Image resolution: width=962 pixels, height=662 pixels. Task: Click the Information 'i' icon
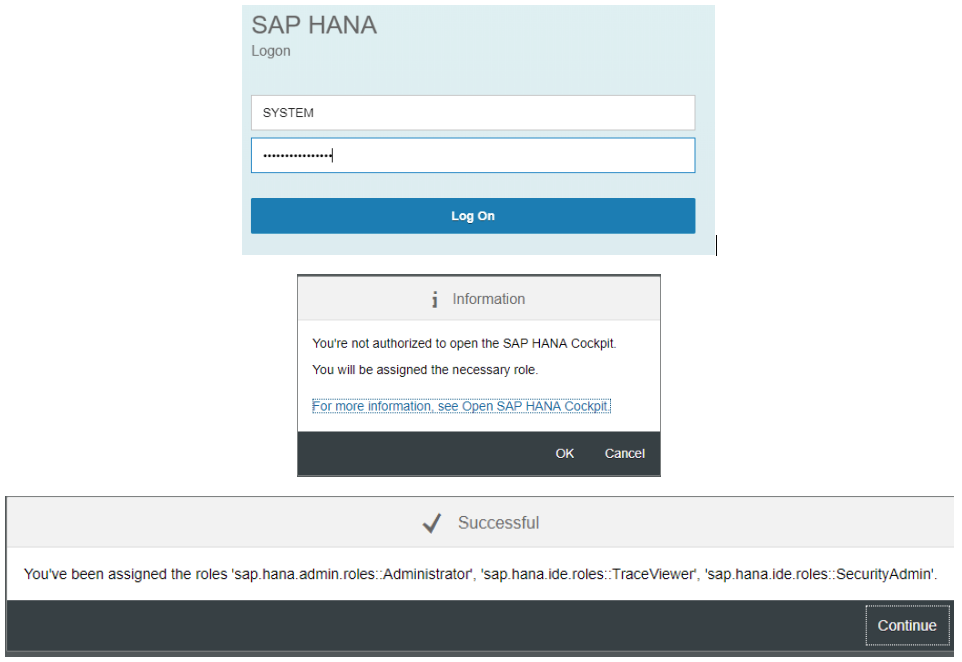(434, 299)
